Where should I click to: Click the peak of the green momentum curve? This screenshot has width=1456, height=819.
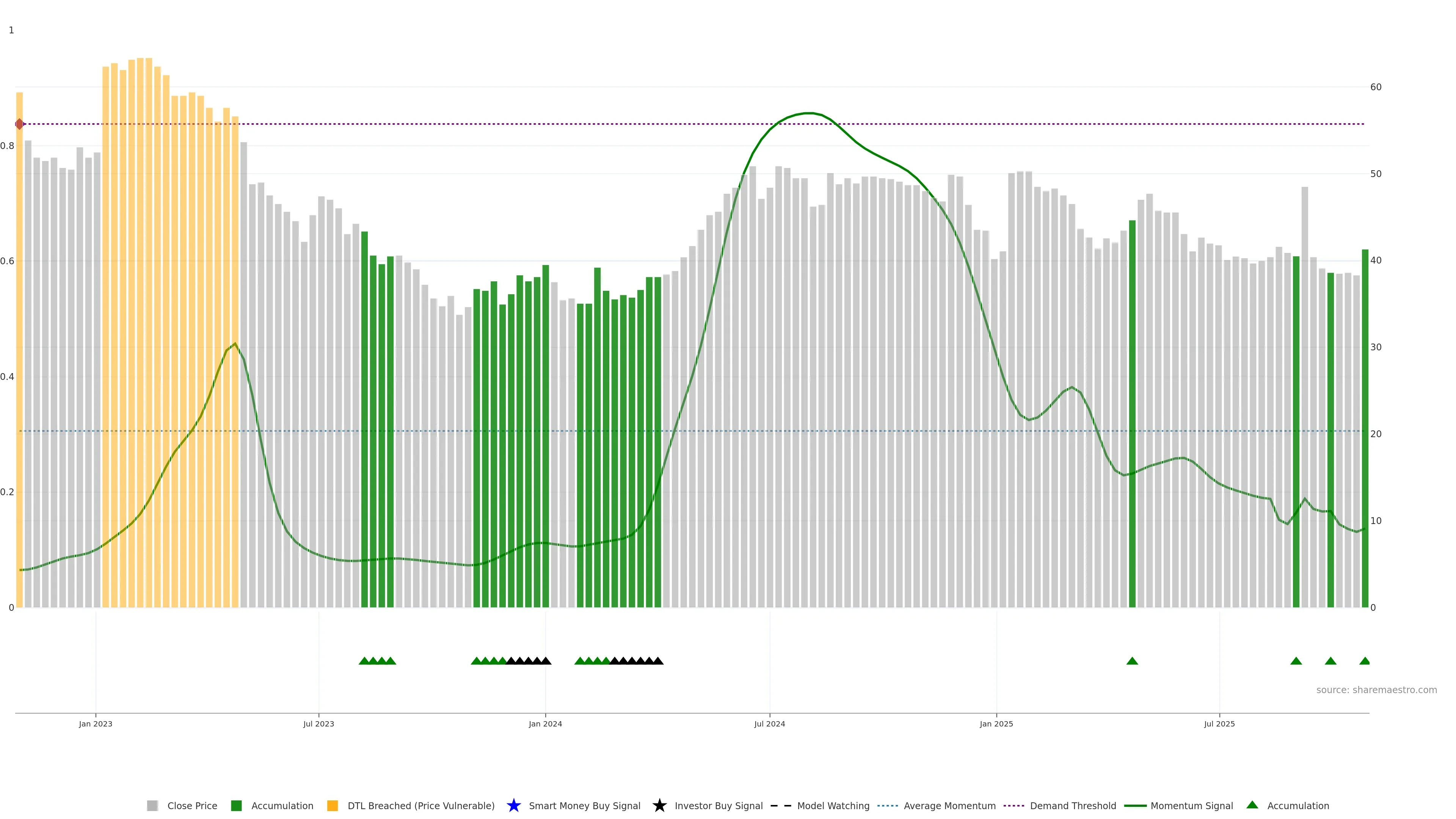click(x=810, y=113)
